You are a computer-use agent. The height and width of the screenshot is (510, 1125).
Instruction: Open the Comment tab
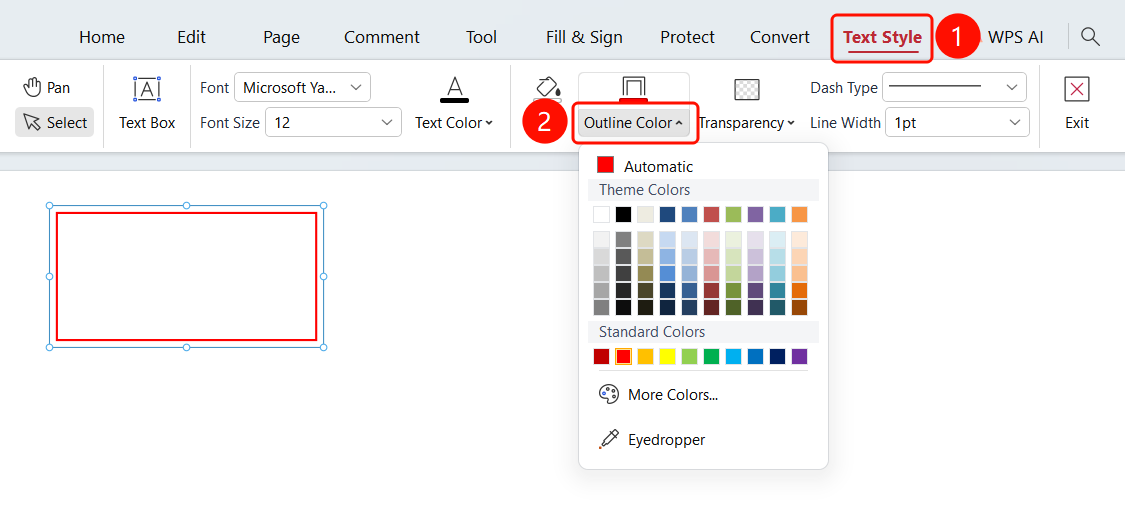click(382, 37)
